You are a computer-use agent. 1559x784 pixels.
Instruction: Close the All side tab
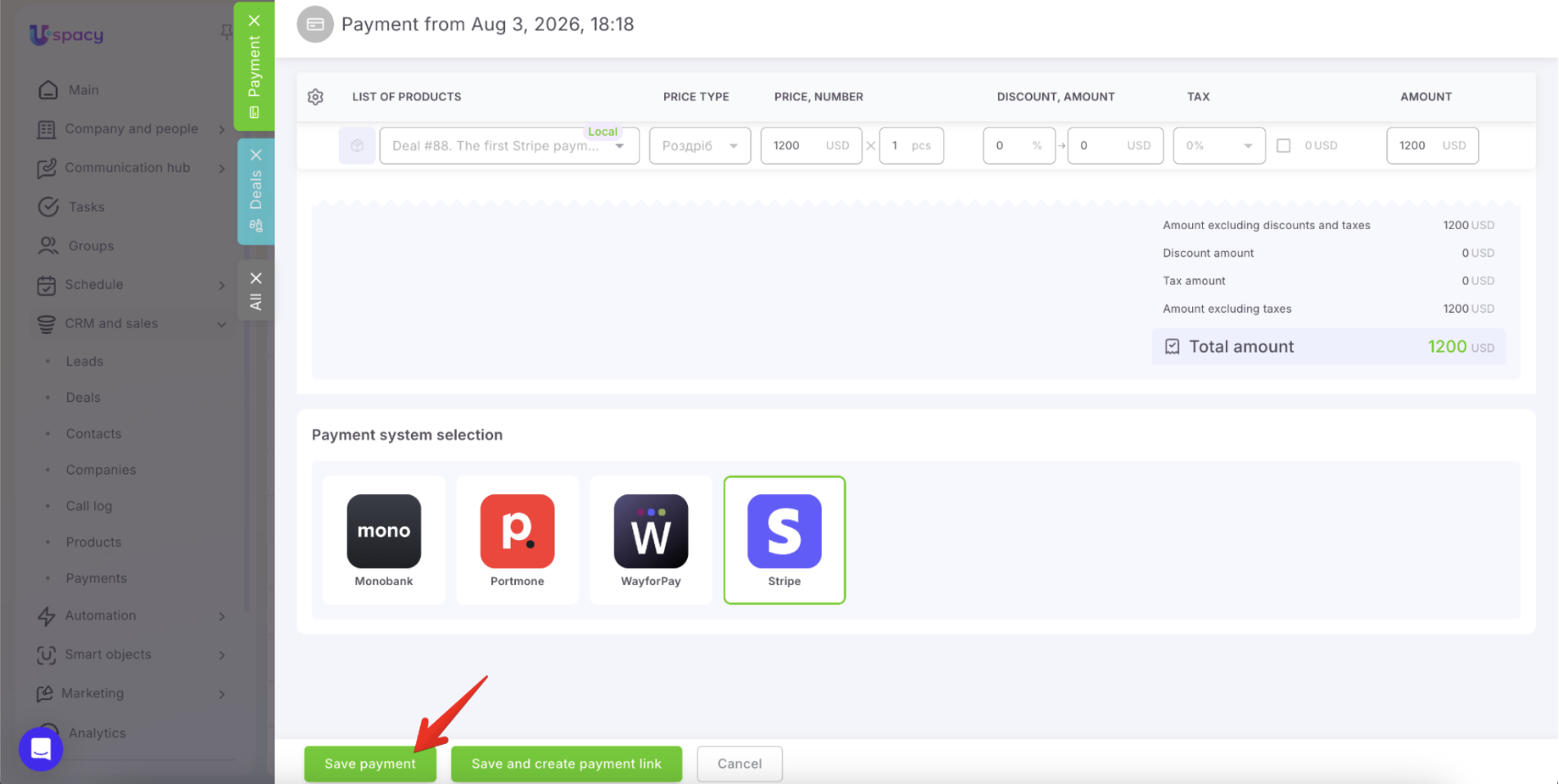[x=255, y=278]
